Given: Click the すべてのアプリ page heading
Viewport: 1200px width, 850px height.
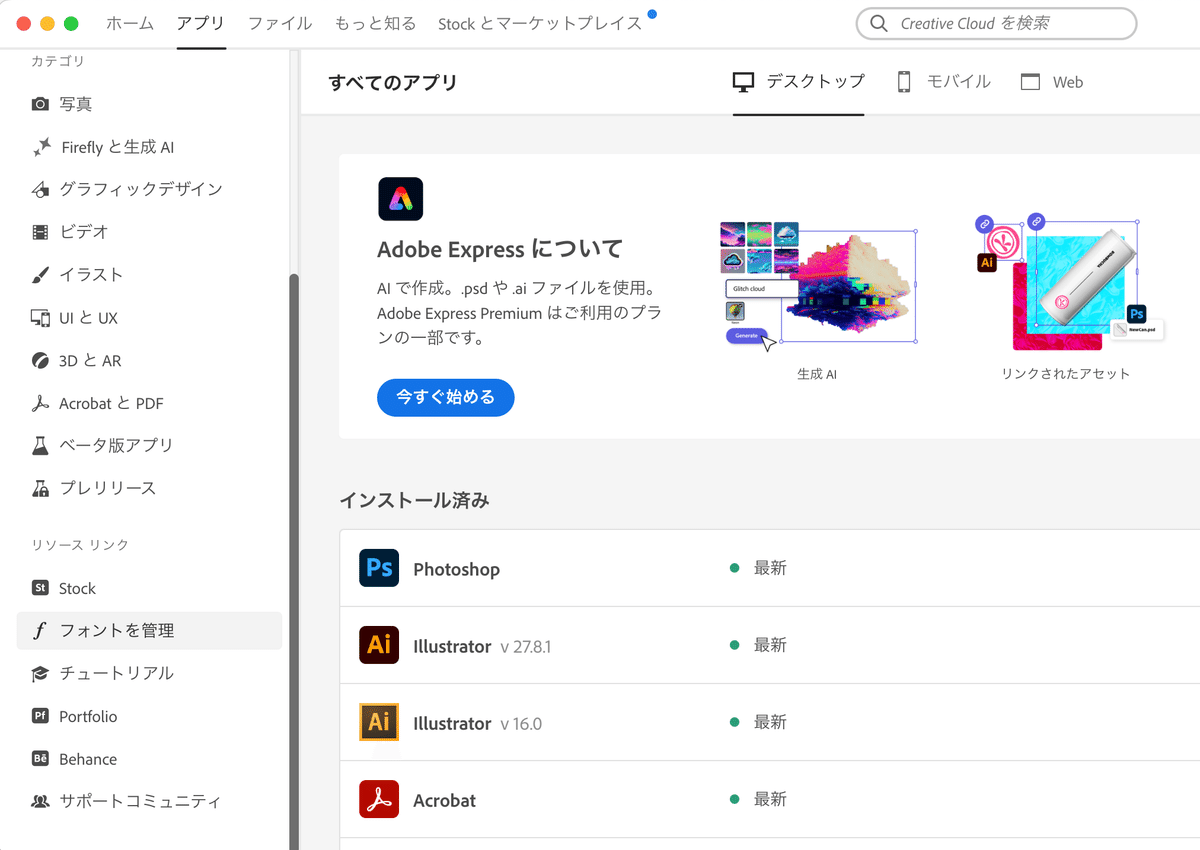Looking at the screenshot, I should point(393,83).
